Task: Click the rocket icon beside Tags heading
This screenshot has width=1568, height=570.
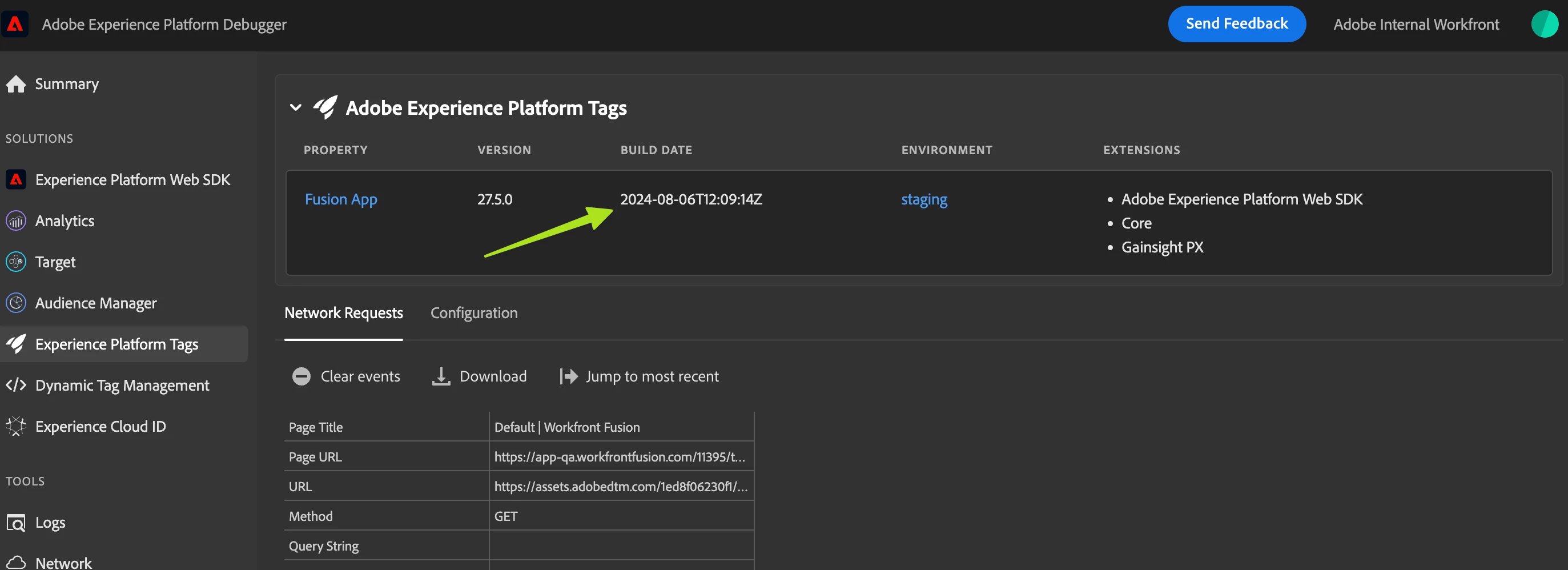Action: tap(325, 108)
